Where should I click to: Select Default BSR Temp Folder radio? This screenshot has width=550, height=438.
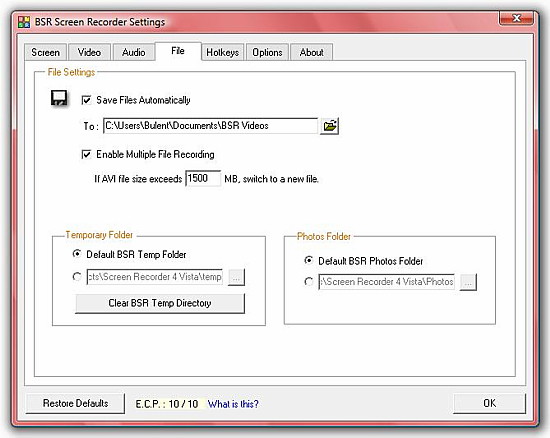point(77,254)
